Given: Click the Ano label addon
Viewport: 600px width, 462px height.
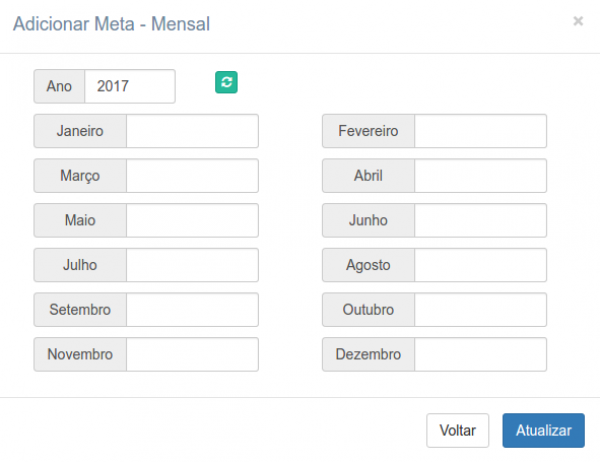Looking at the screenshot, I should click(x=59, y=86).
